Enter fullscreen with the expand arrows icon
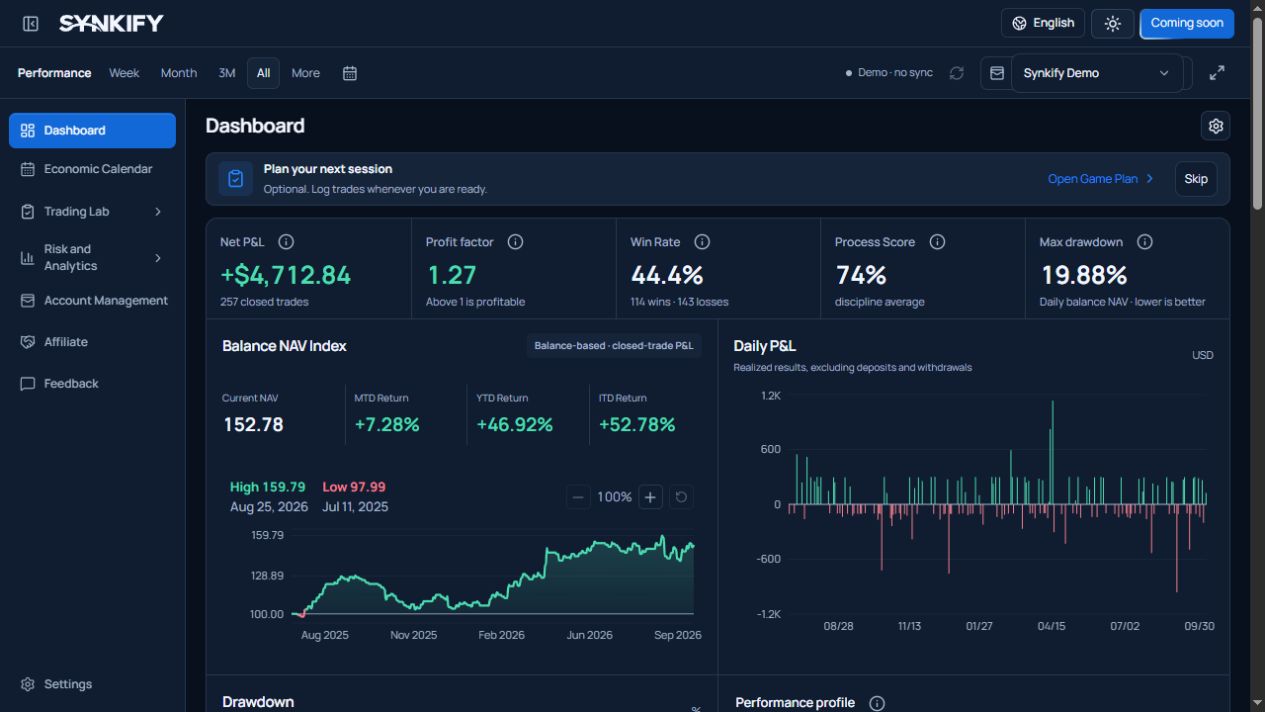Image resolution: width=1265 pixels, height=712 pixels. click(x=1217, y=73)
